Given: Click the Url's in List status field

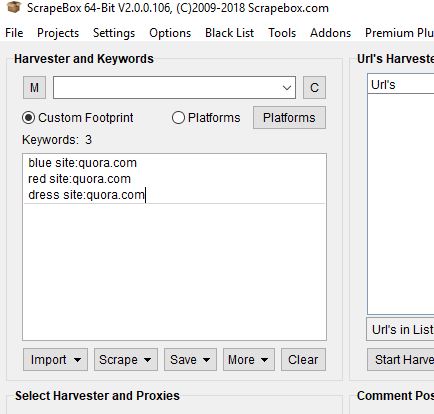Looking at the screenshot, I should point(400,329).
